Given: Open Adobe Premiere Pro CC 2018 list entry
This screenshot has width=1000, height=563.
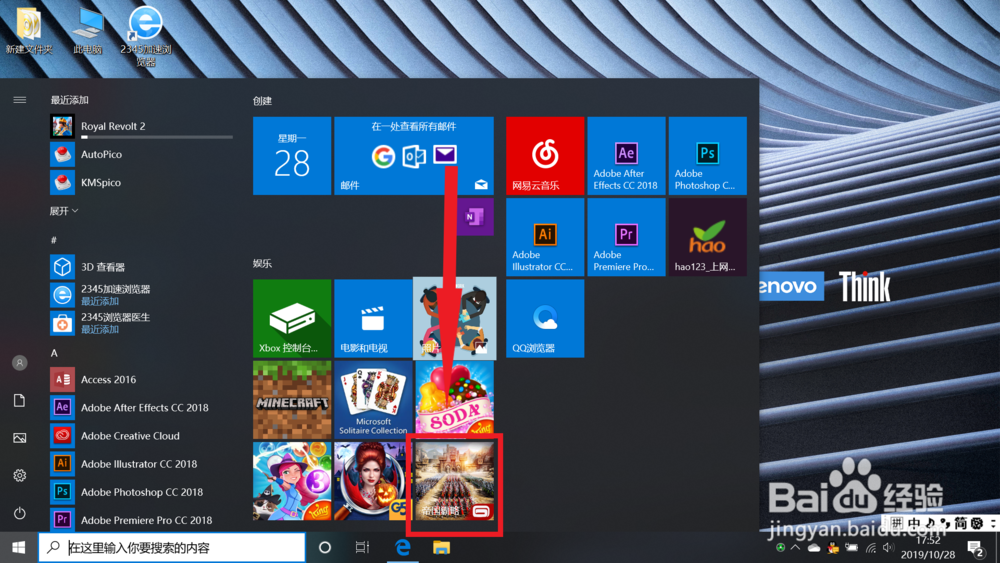Looking at the screenshot, I should [x=142, y=520].
